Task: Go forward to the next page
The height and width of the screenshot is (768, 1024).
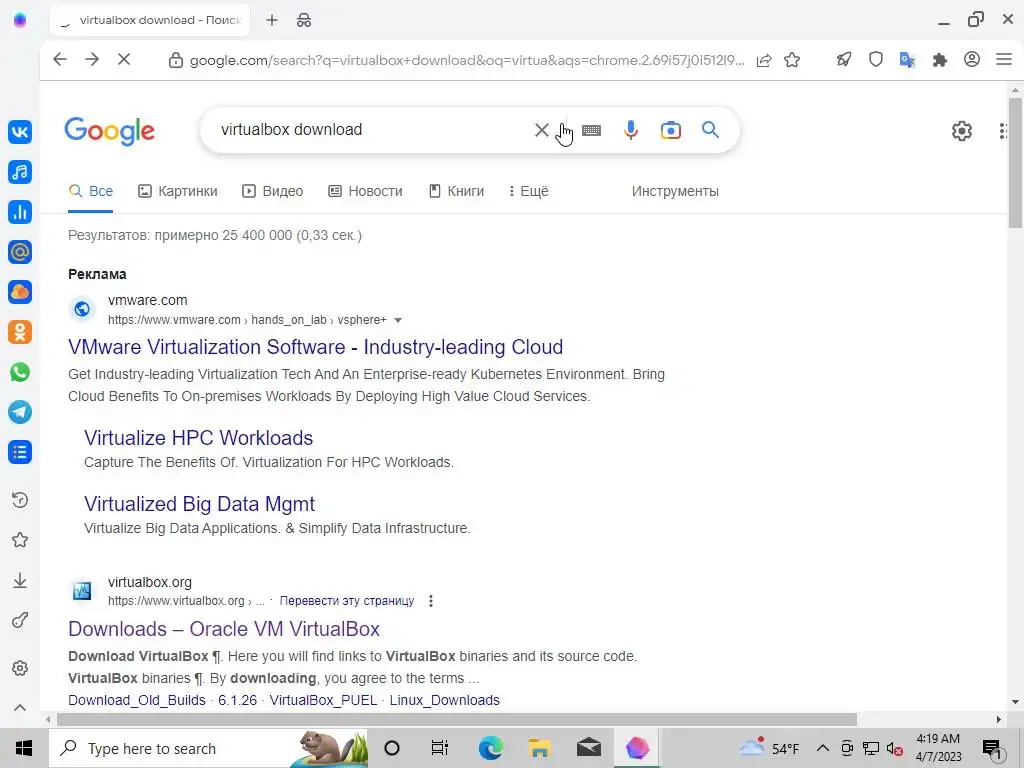Action: [x=92, y=59]
